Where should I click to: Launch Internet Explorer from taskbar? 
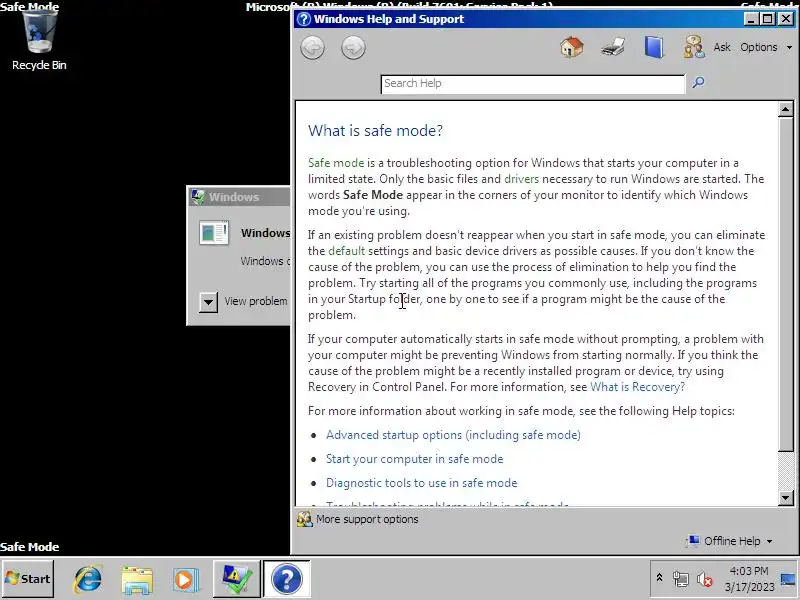point(88,579)
